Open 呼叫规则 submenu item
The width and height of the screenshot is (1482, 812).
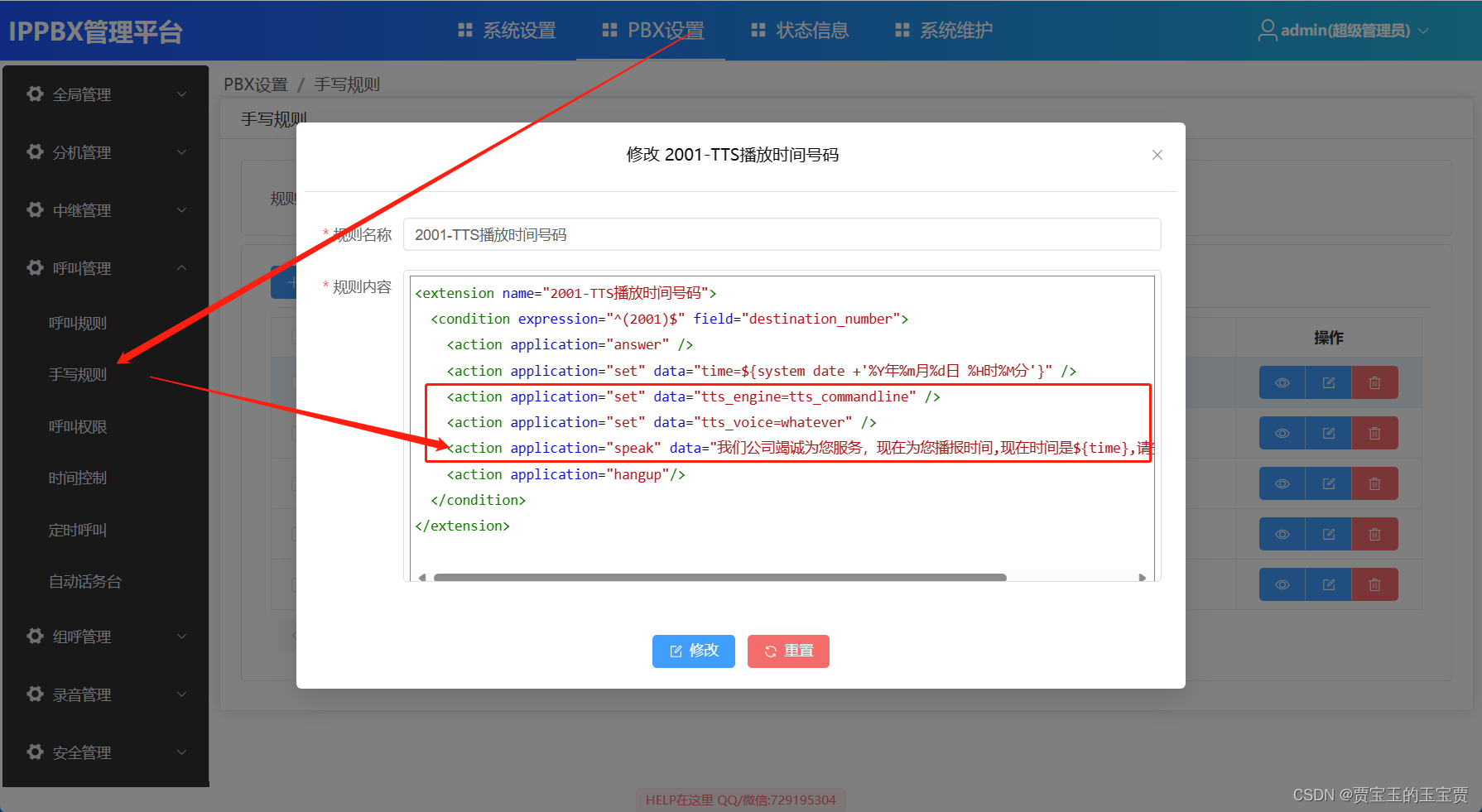pos(78,324)
